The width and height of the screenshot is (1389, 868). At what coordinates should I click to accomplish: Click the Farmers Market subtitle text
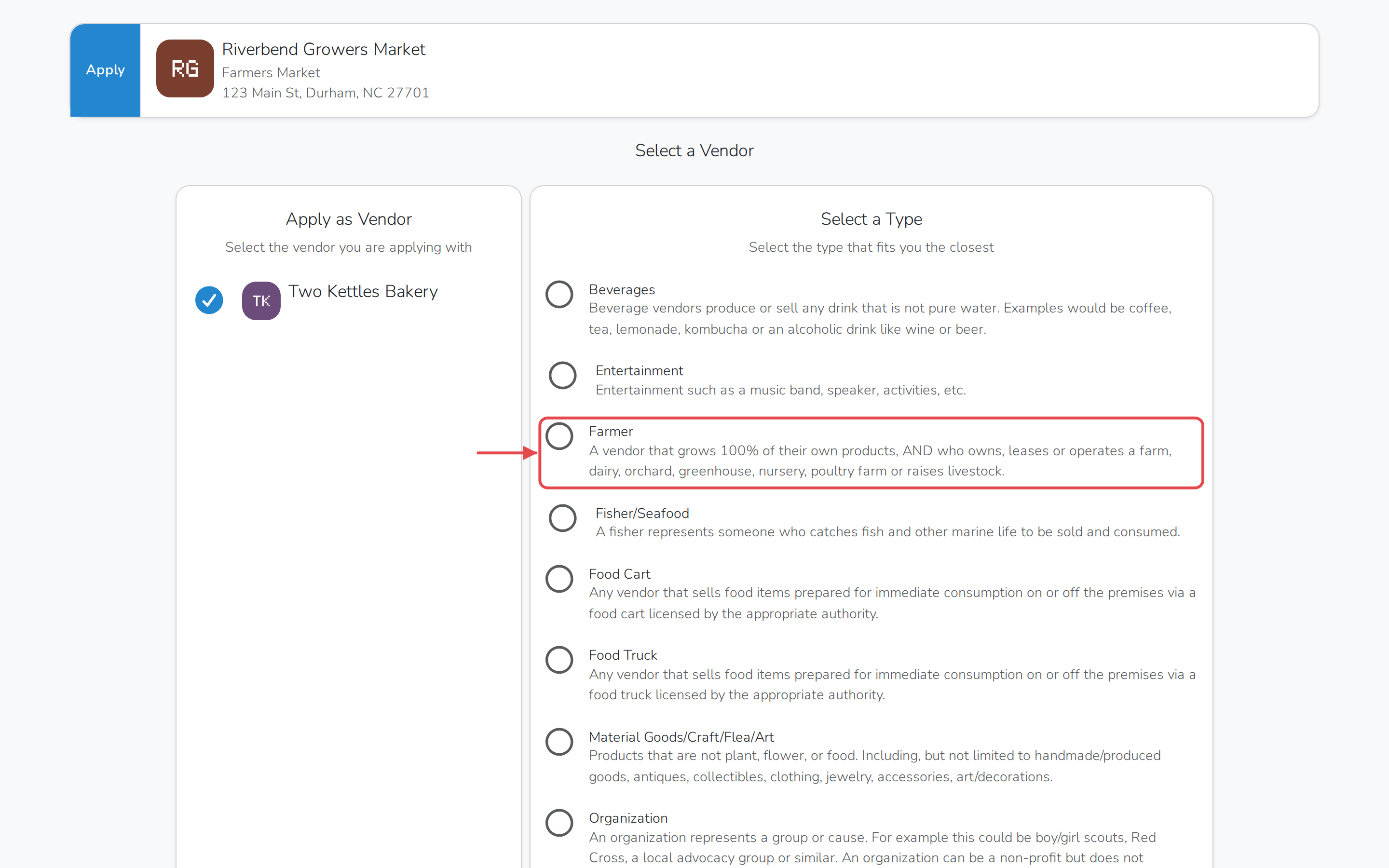tap(271, 73)
